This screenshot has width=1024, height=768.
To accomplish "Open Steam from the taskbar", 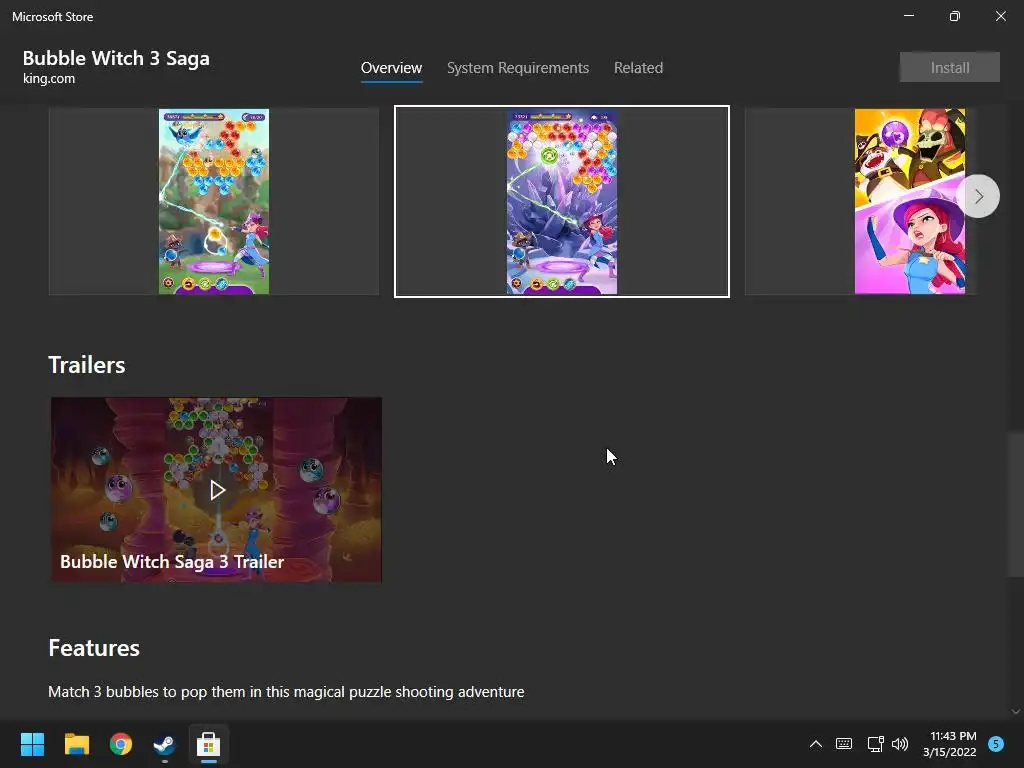I will (164, 744).
